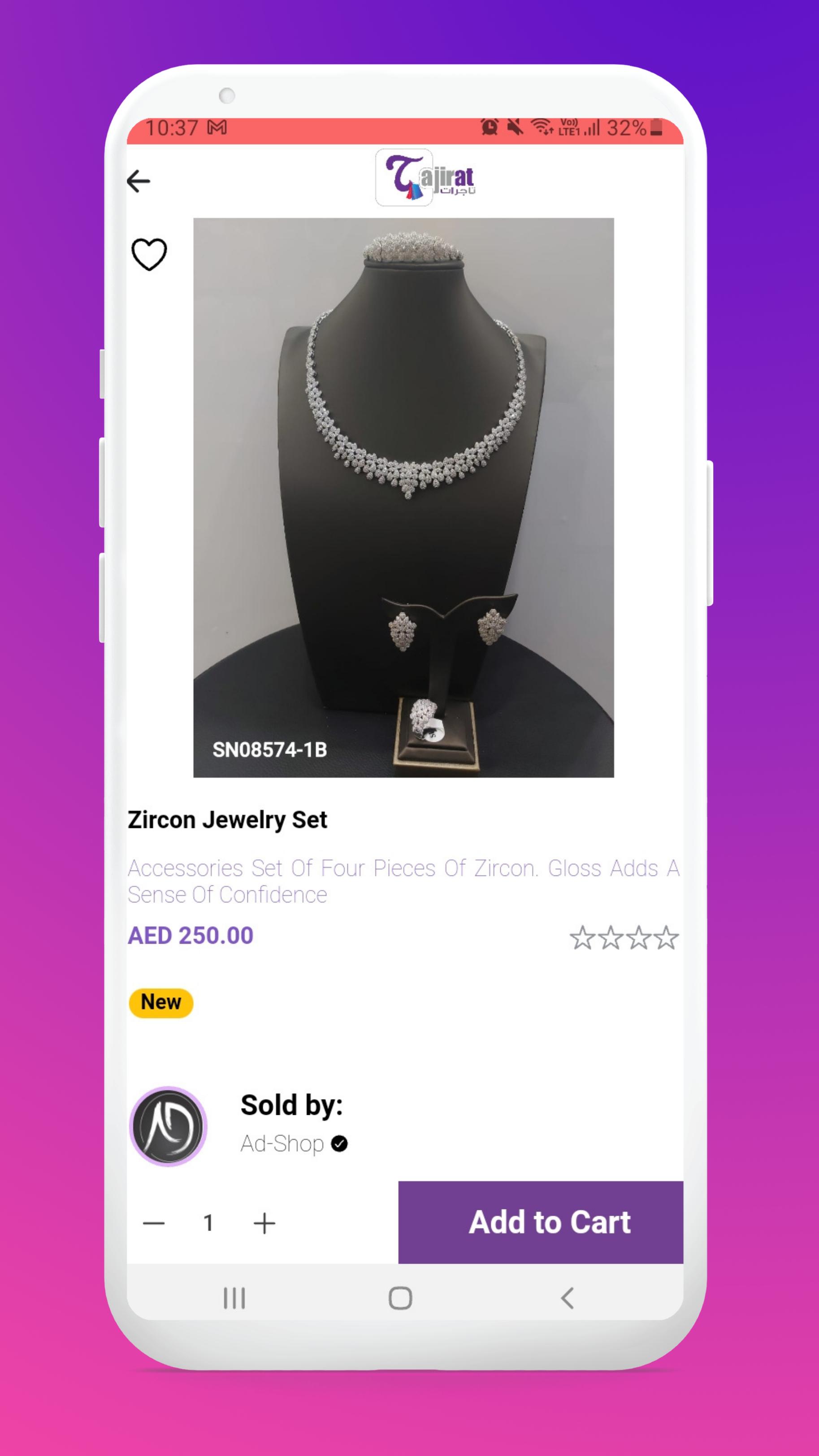Click the Add to Cart button
This screenshot has width=819, height=1456.
coord(541,1222)
